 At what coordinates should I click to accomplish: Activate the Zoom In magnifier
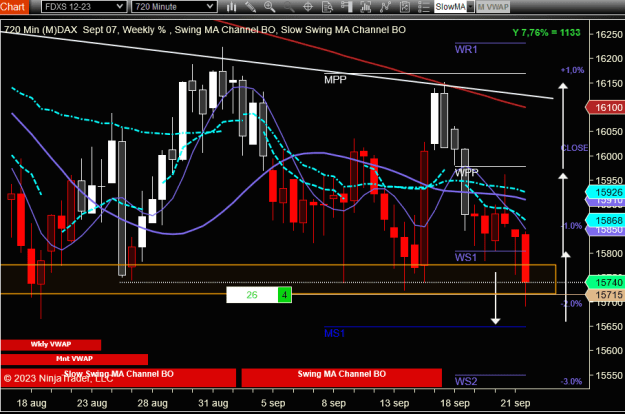click(x=269, y=7)
